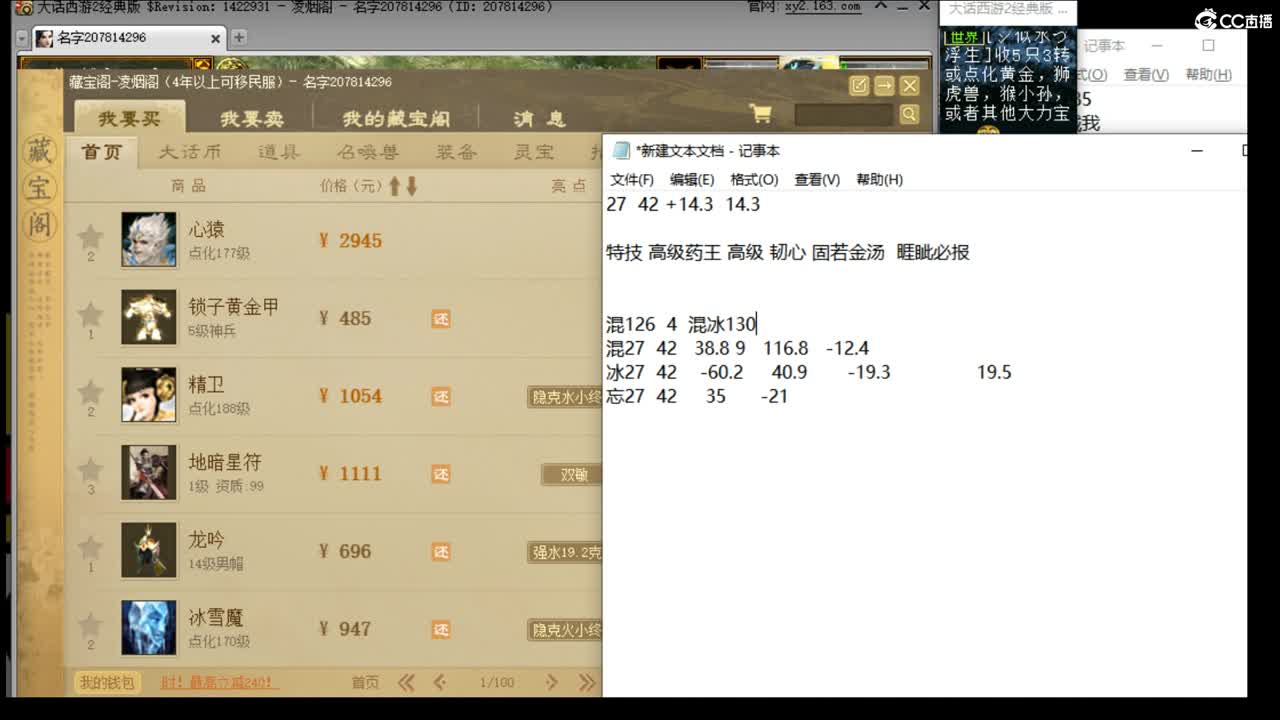1280x720 pixels.
Task: Favorite the 心猿 listing star
Action: tap(91, 237)
